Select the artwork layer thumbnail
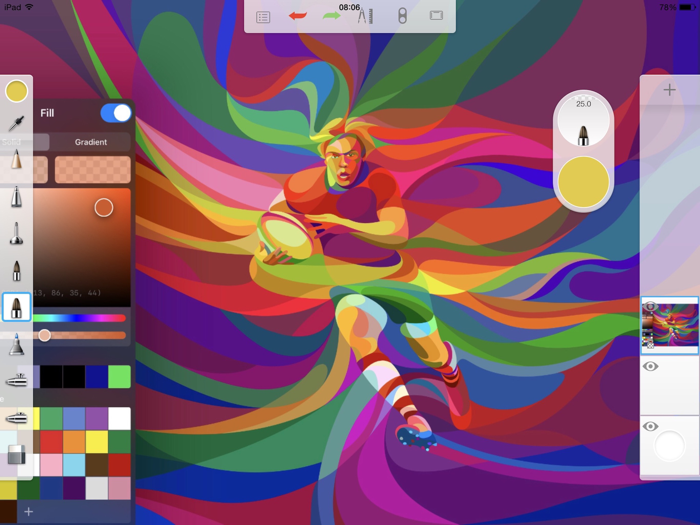The width and height of the screenshot is (700, 525). tap(670, 325)
